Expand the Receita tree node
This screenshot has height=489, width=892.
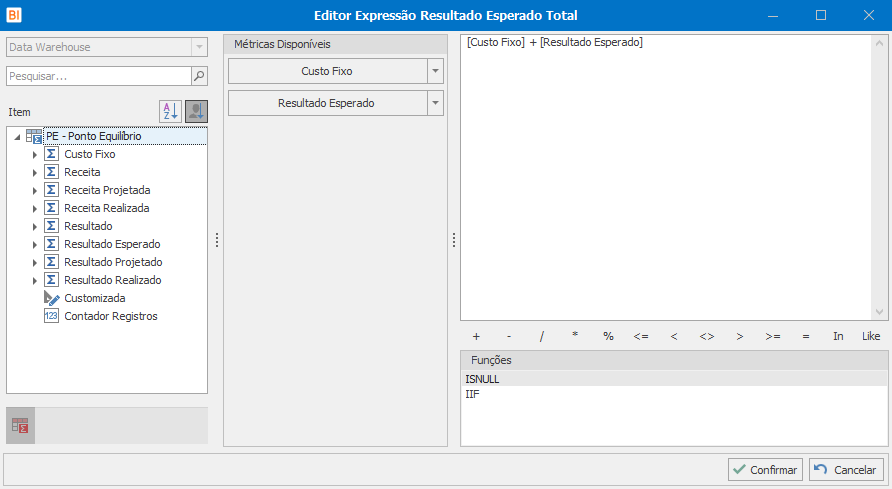[x=35, y=172]
